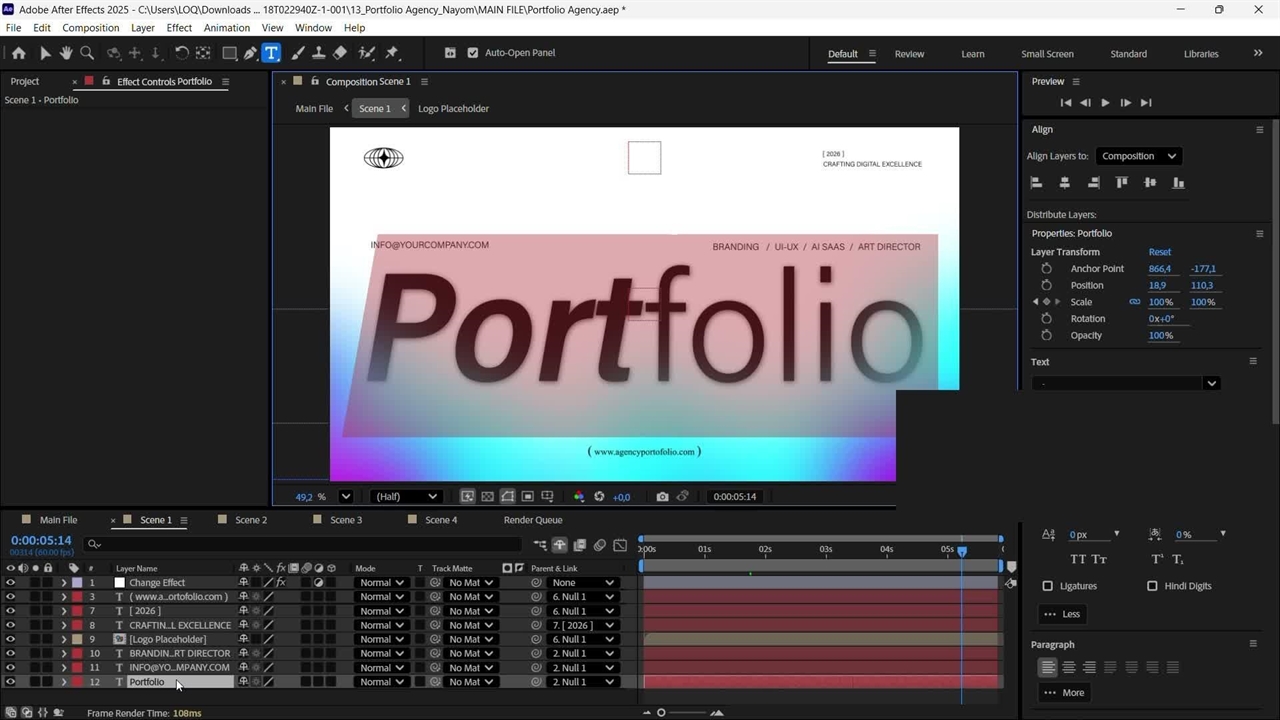Screen dimensions: 1280x720
Task: Click the current time indicator at 05s
Action: point(962,551)
